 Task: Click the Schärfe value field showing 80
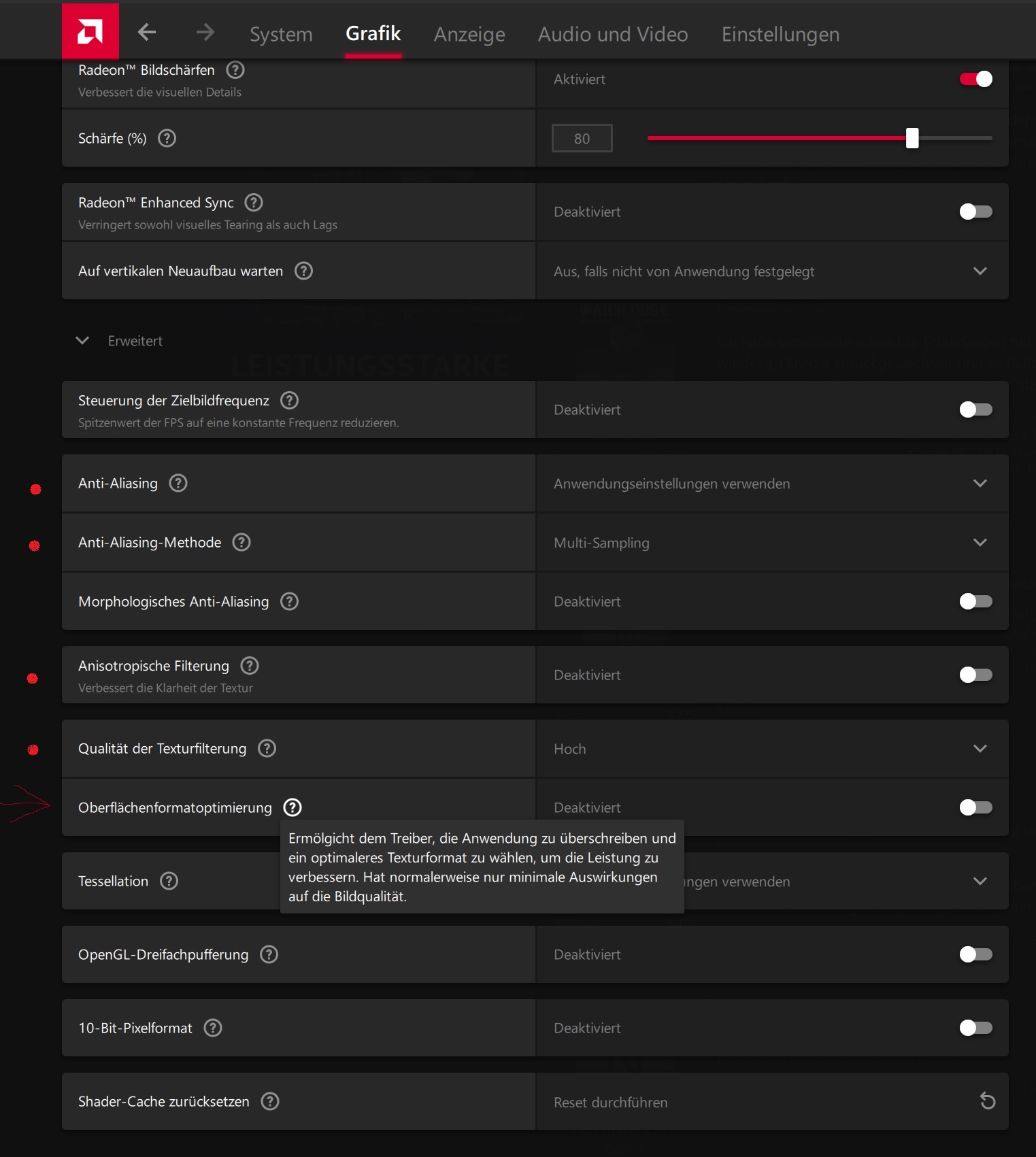click(x=582, y=139)
